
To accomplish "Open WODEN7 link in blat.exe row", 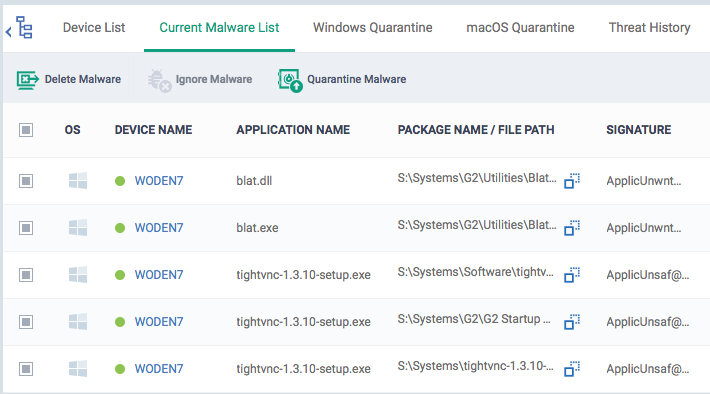I will coord(159,228).
